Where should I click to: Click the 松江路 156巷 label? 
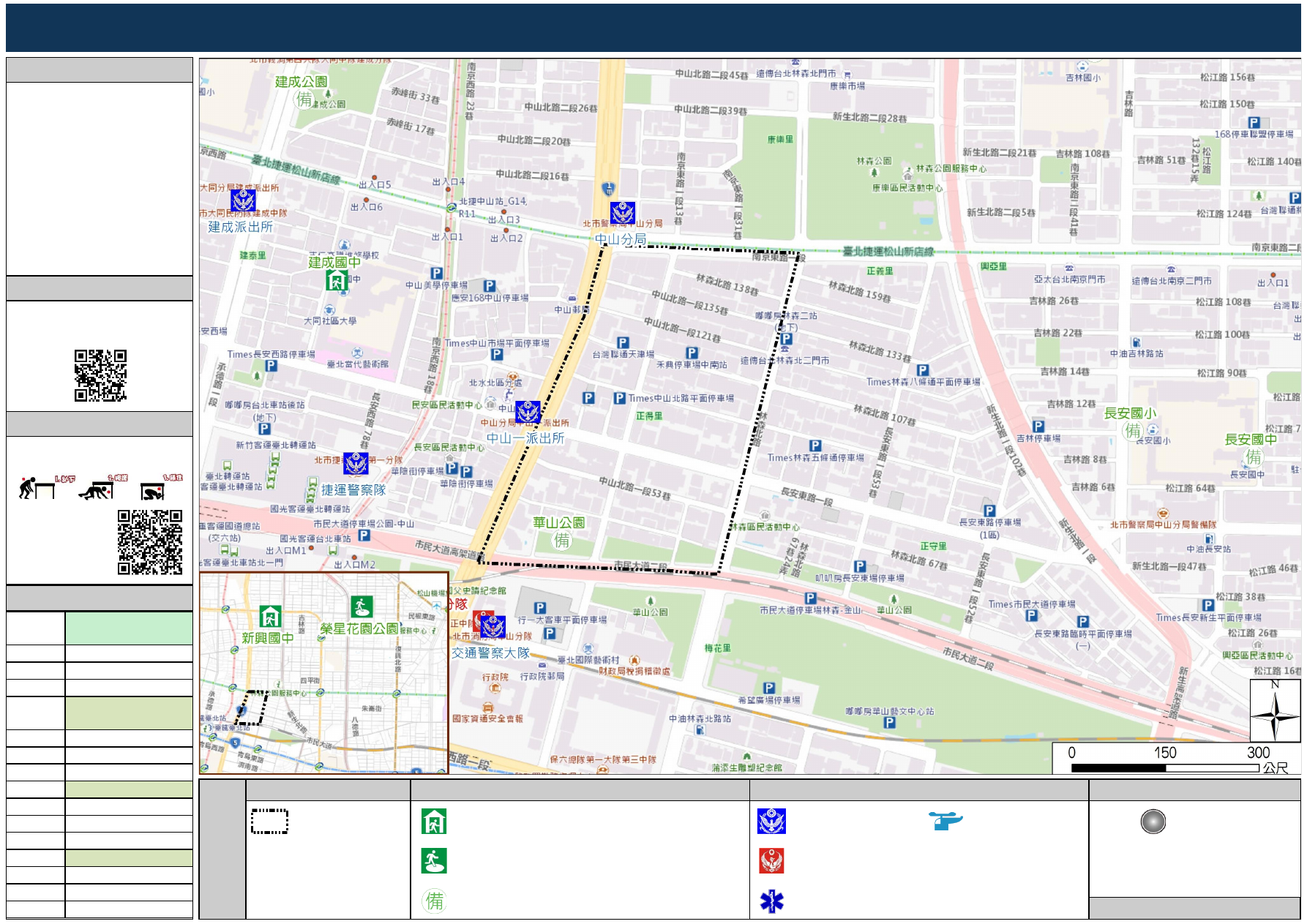click(1227, 77)
